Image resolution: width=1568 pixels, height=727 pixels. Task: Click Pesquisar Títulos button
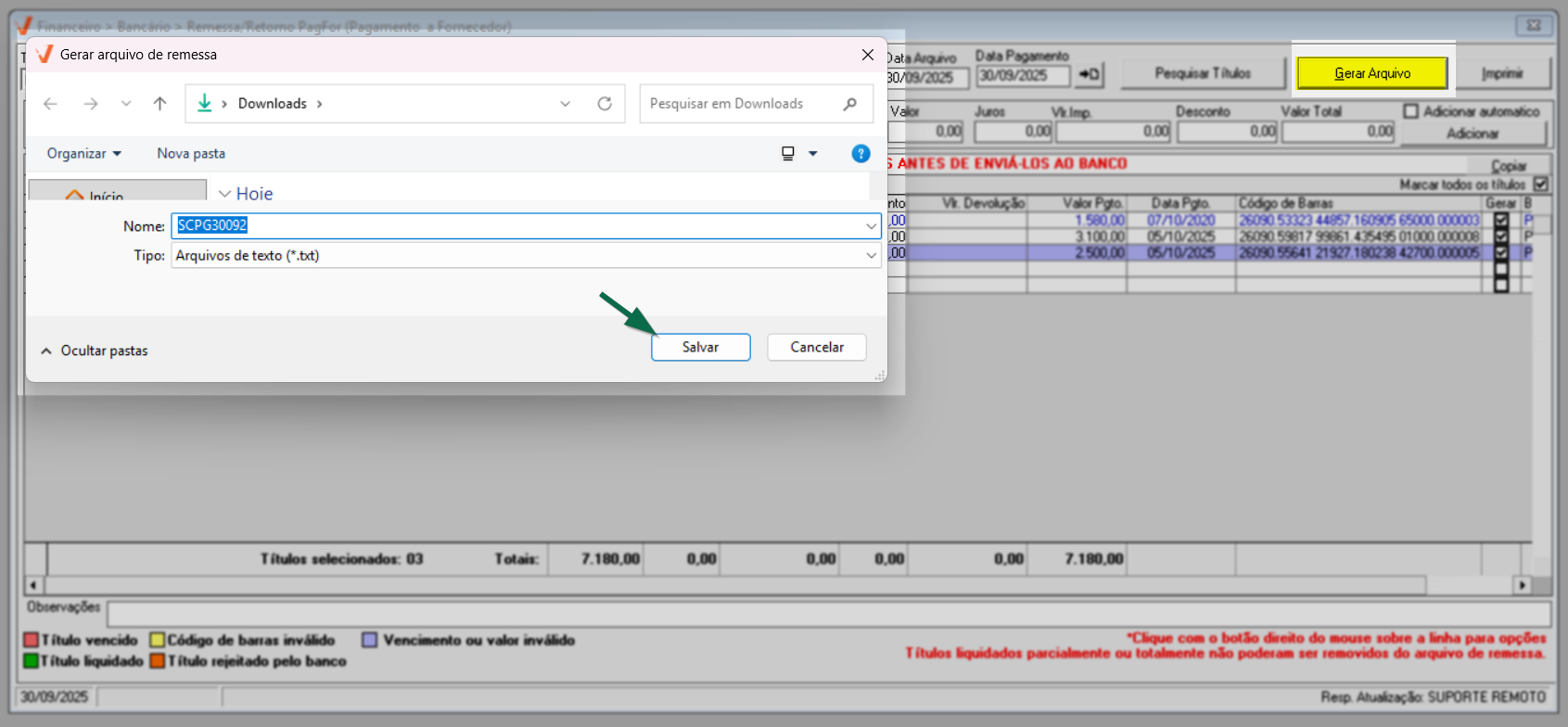(1203, 73)
